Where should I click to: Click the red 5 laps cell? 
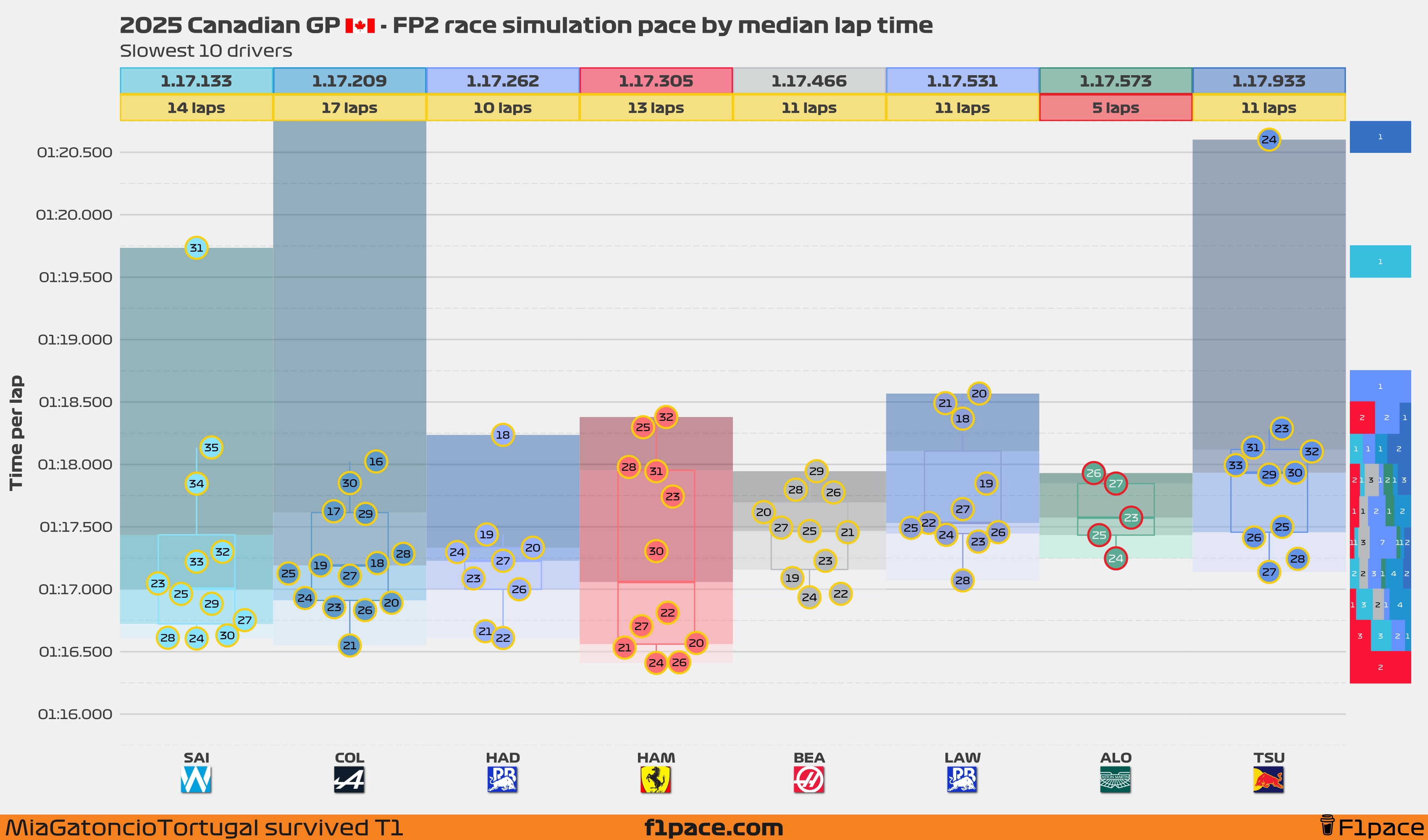[x=1115, y=108]
